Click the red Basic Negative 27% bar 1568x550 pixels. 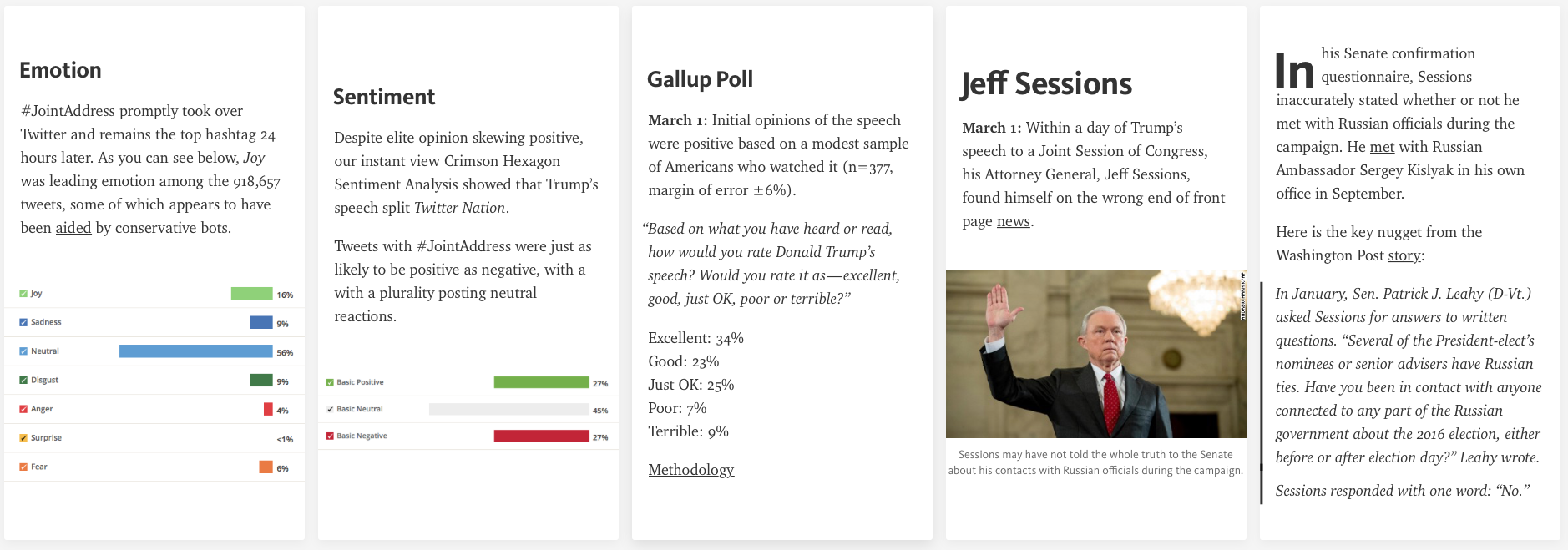pos(541,436)
